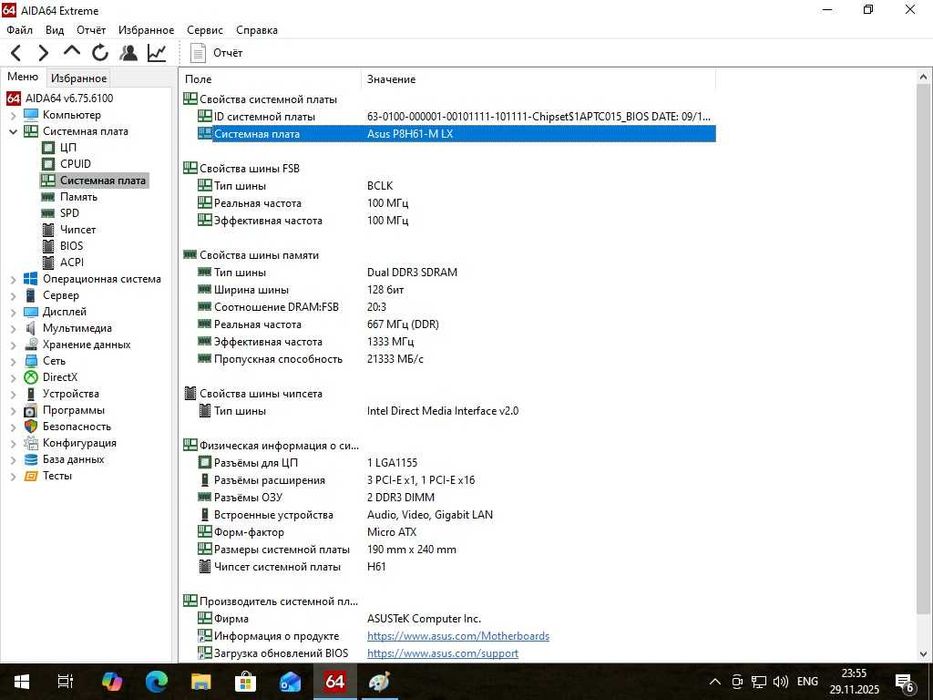The image size is (933, 700).
Task: Open the Отчёт menu in menu bar
Action: click(x=91, y=30)
